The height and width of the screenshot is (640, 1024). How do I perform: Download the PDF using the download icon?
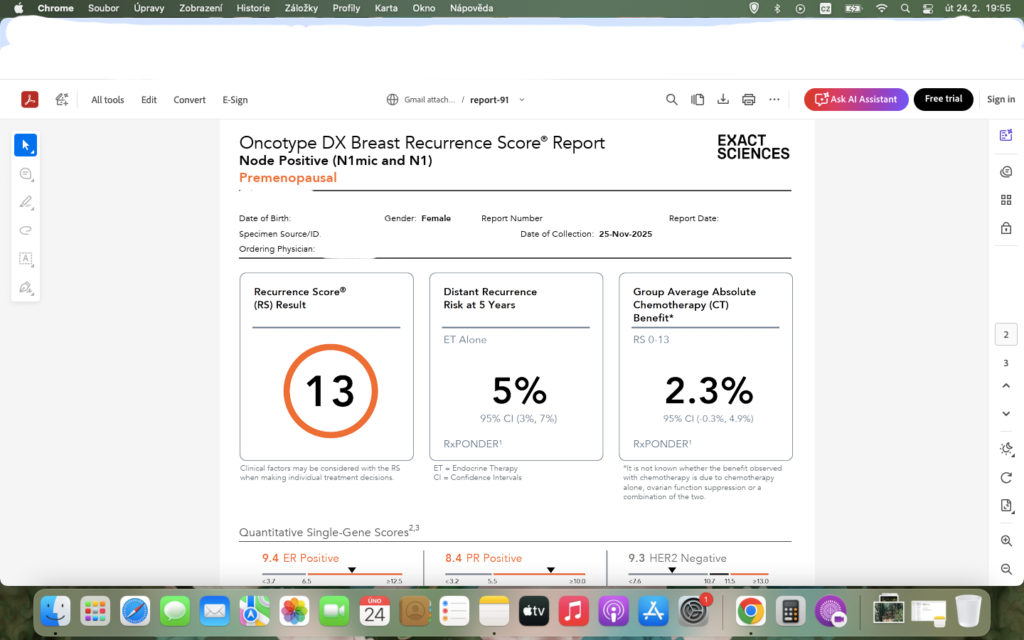[723, 100]
